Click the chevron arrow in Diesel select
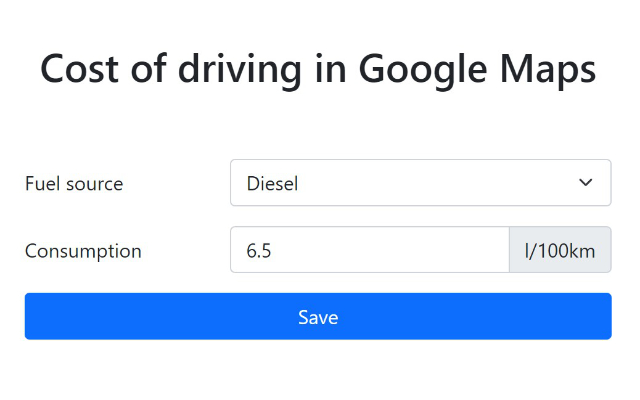Image resolution: width=640 pixels, height=400 pixels. [x=586, y=183]
